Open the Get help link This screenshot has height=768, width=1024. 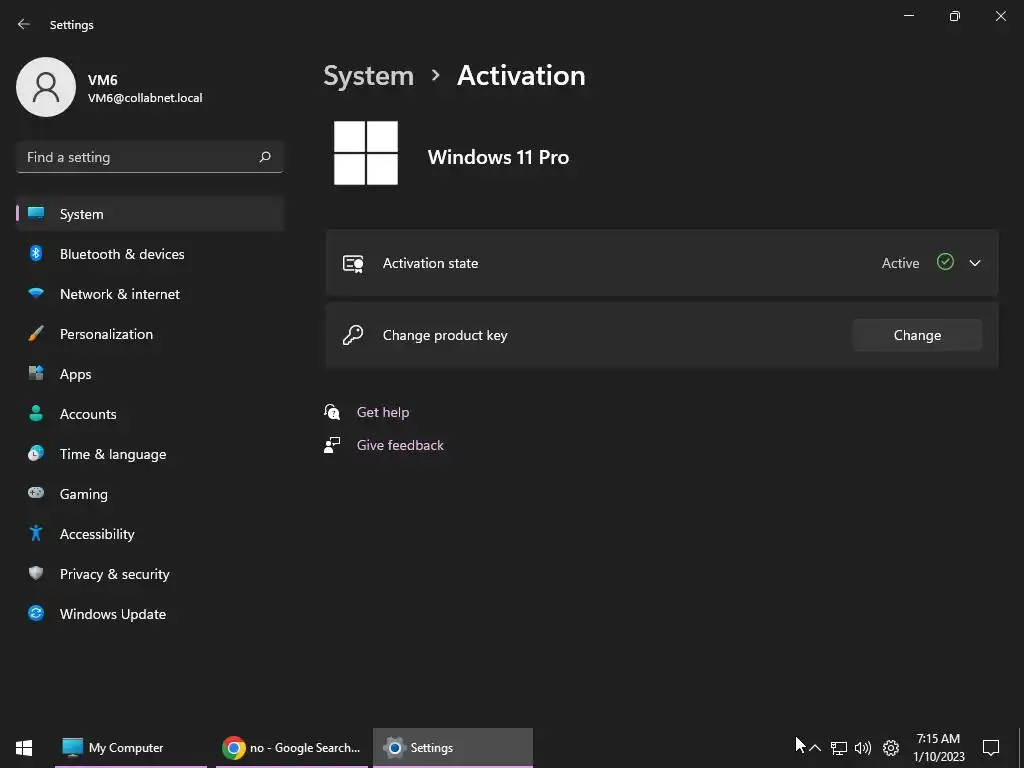(x=383, y=412)
